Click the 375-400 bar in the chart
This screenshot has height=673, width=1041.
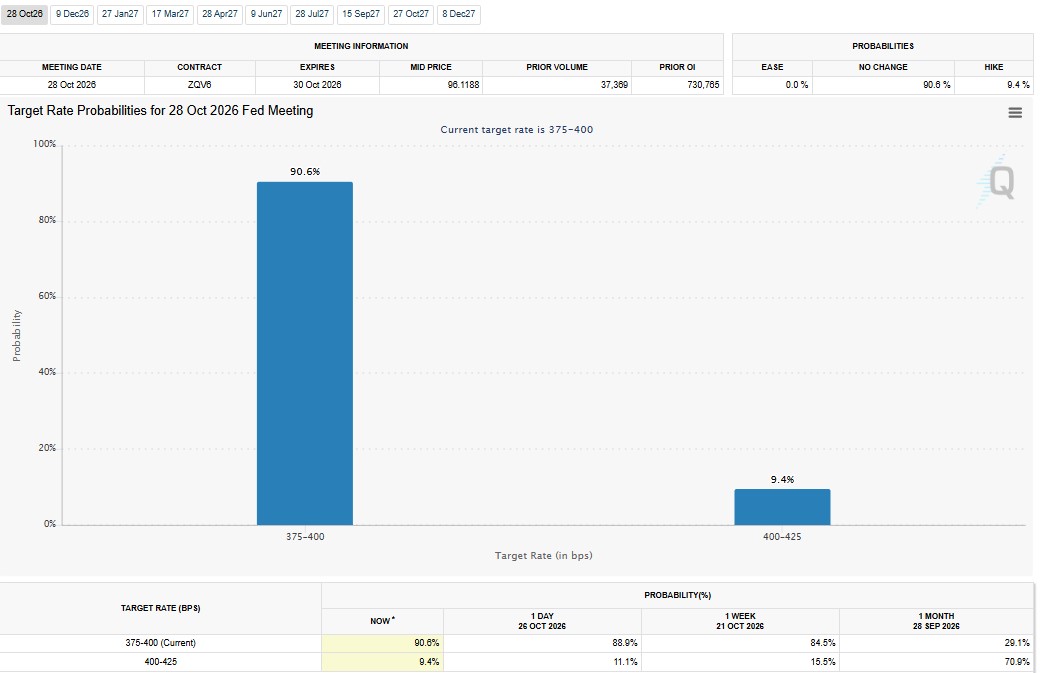pyautogui.click(x=305, y=353)
